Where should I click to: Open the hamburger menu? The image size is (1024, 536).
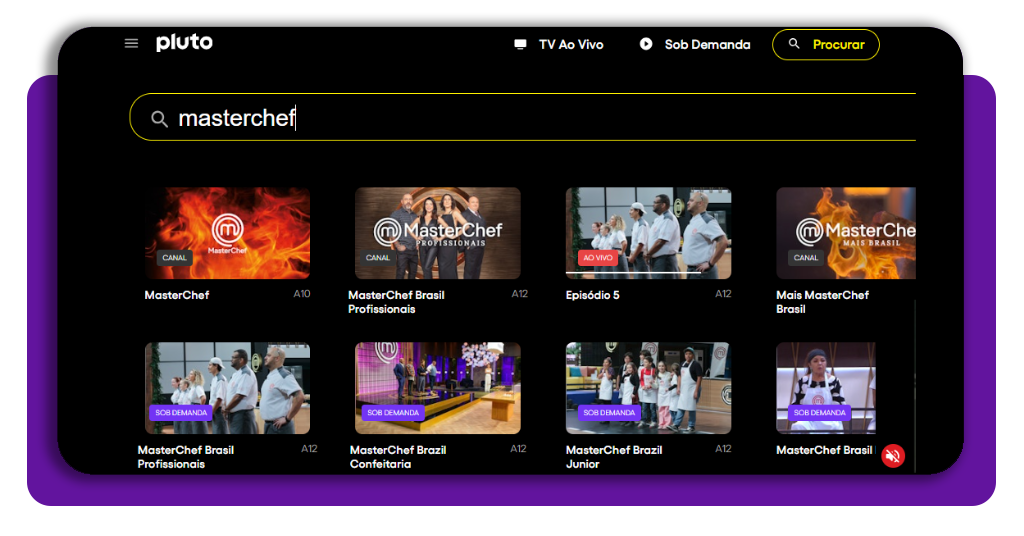131,44
